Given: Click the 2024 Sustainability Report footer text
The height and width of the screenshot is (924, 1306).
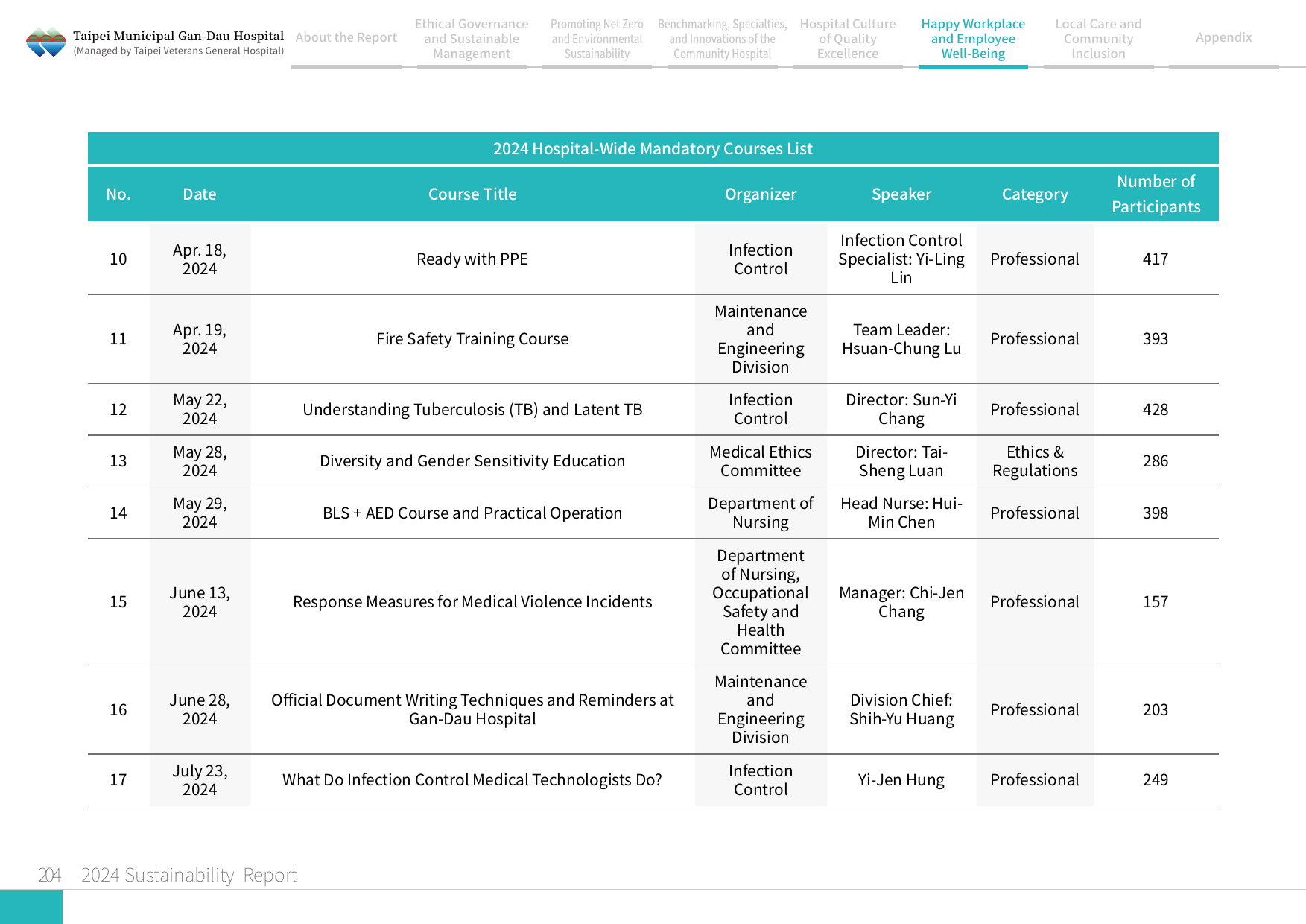Looking at the screenshot, I should coord(189,875).
